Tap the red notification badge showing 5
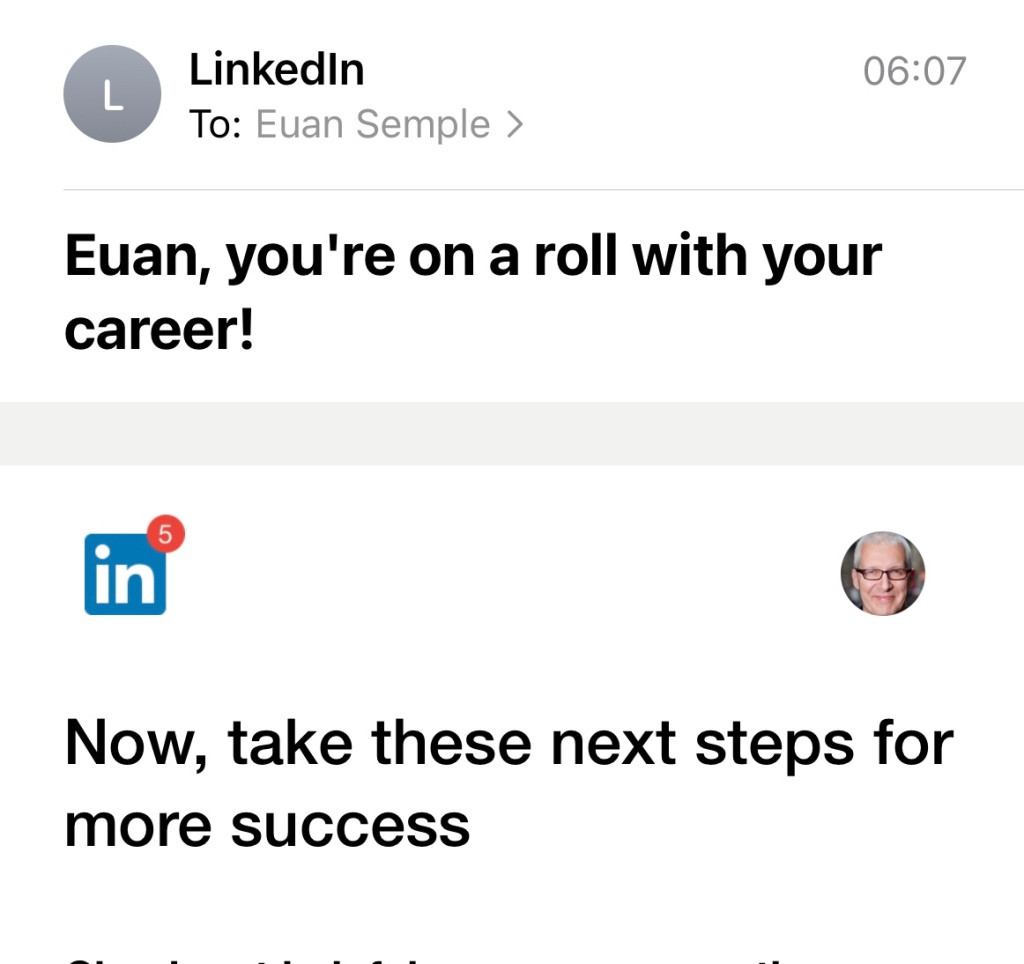Screen dimensions: 1024x964 point(166,535)
